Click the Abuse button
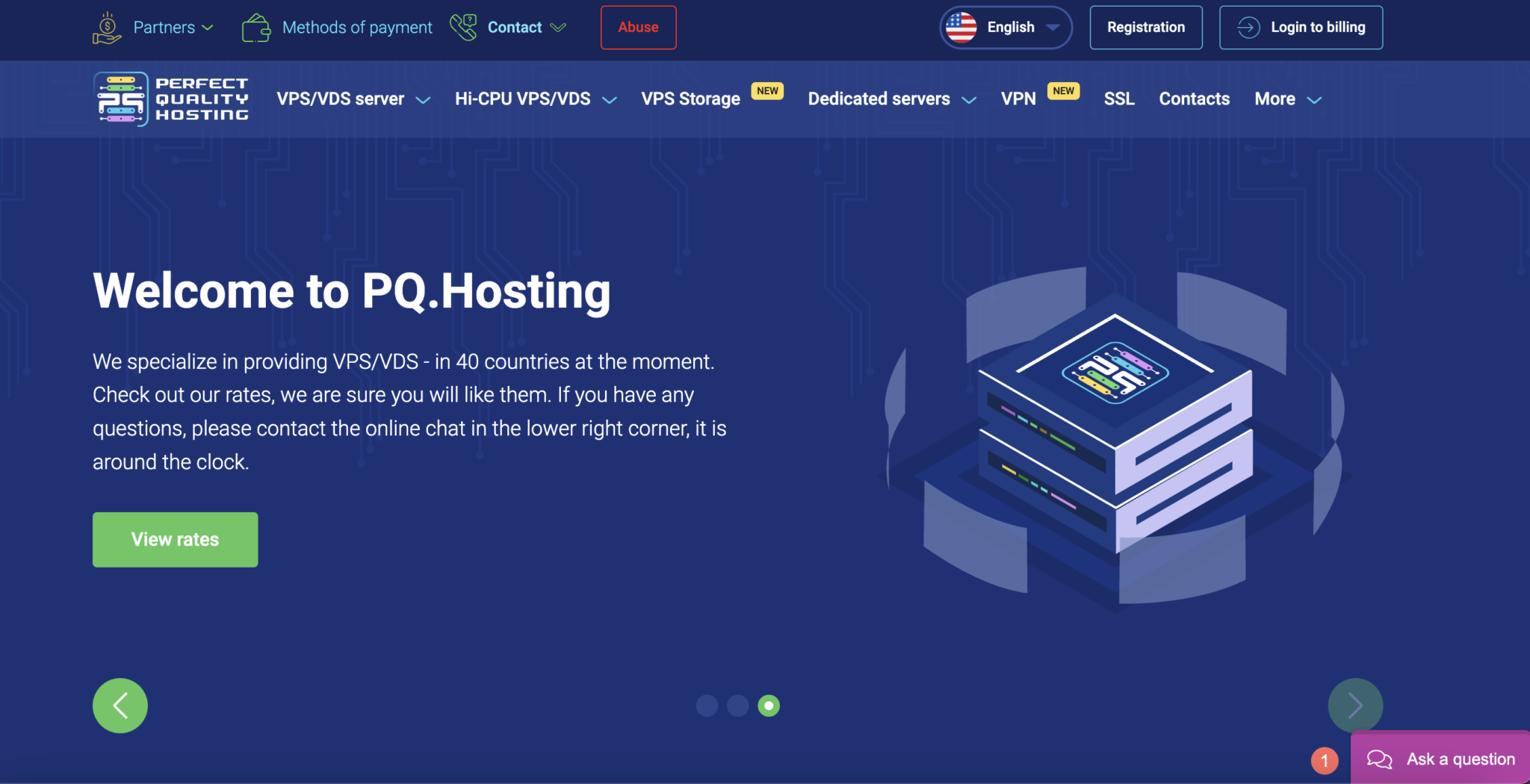This screenshot has width=1530, height=784. tap(638, 27)
